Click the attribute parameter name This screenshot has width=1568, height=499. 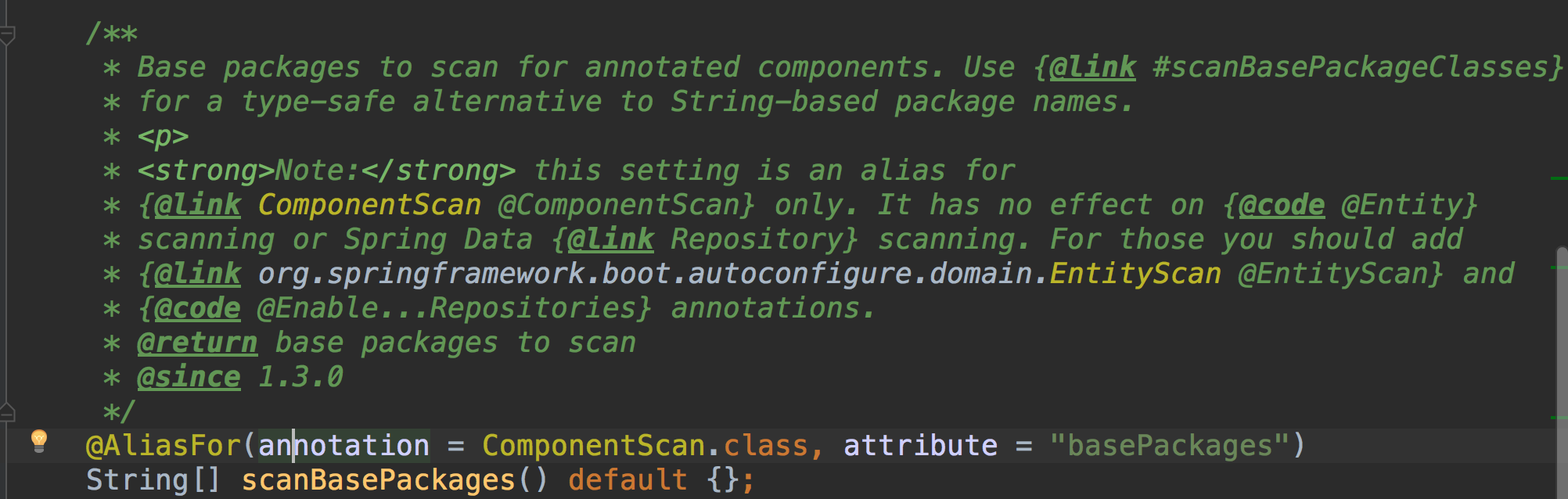point(920,446)
